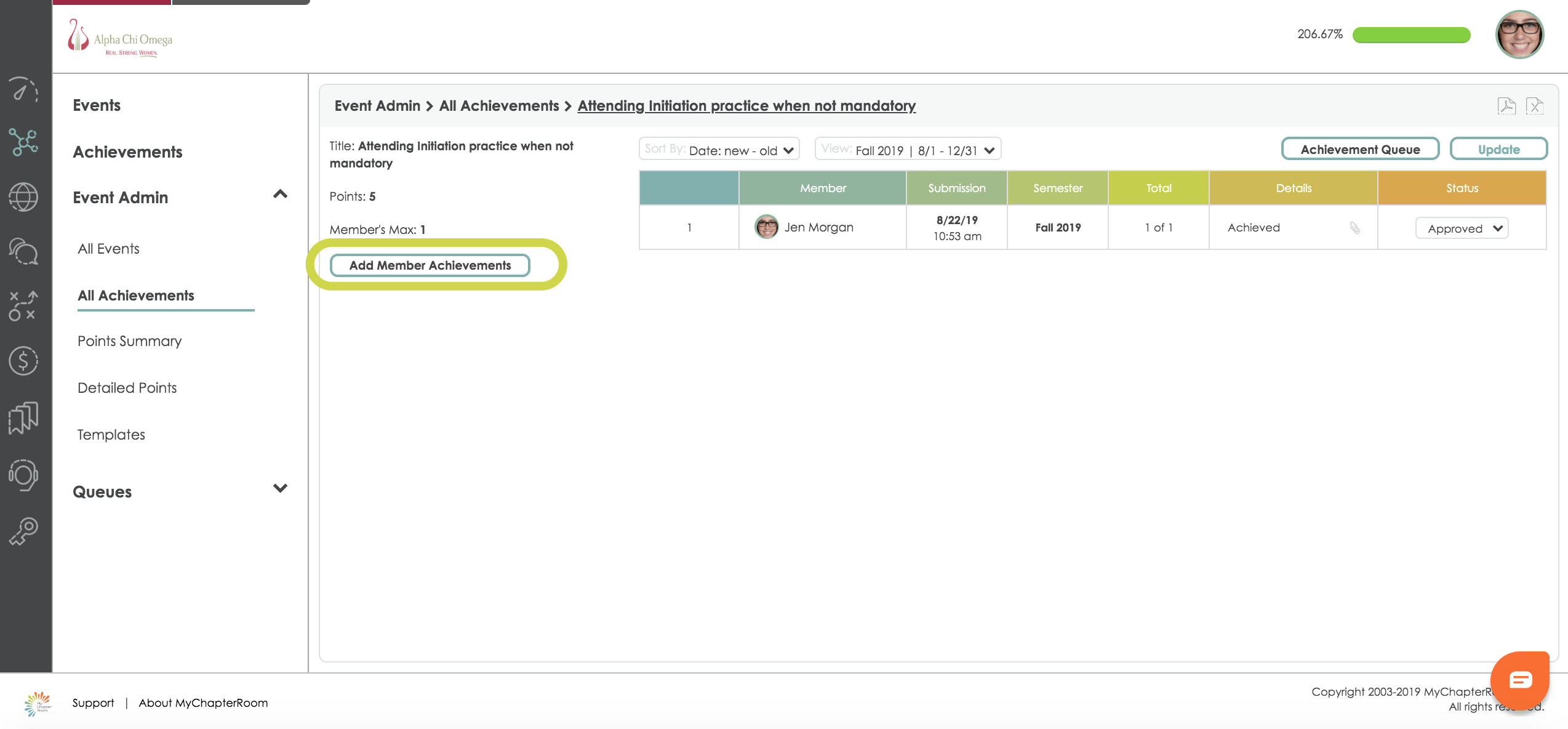Open the View semester dropdown
The image size is (1568, 729).
[908, 150]
